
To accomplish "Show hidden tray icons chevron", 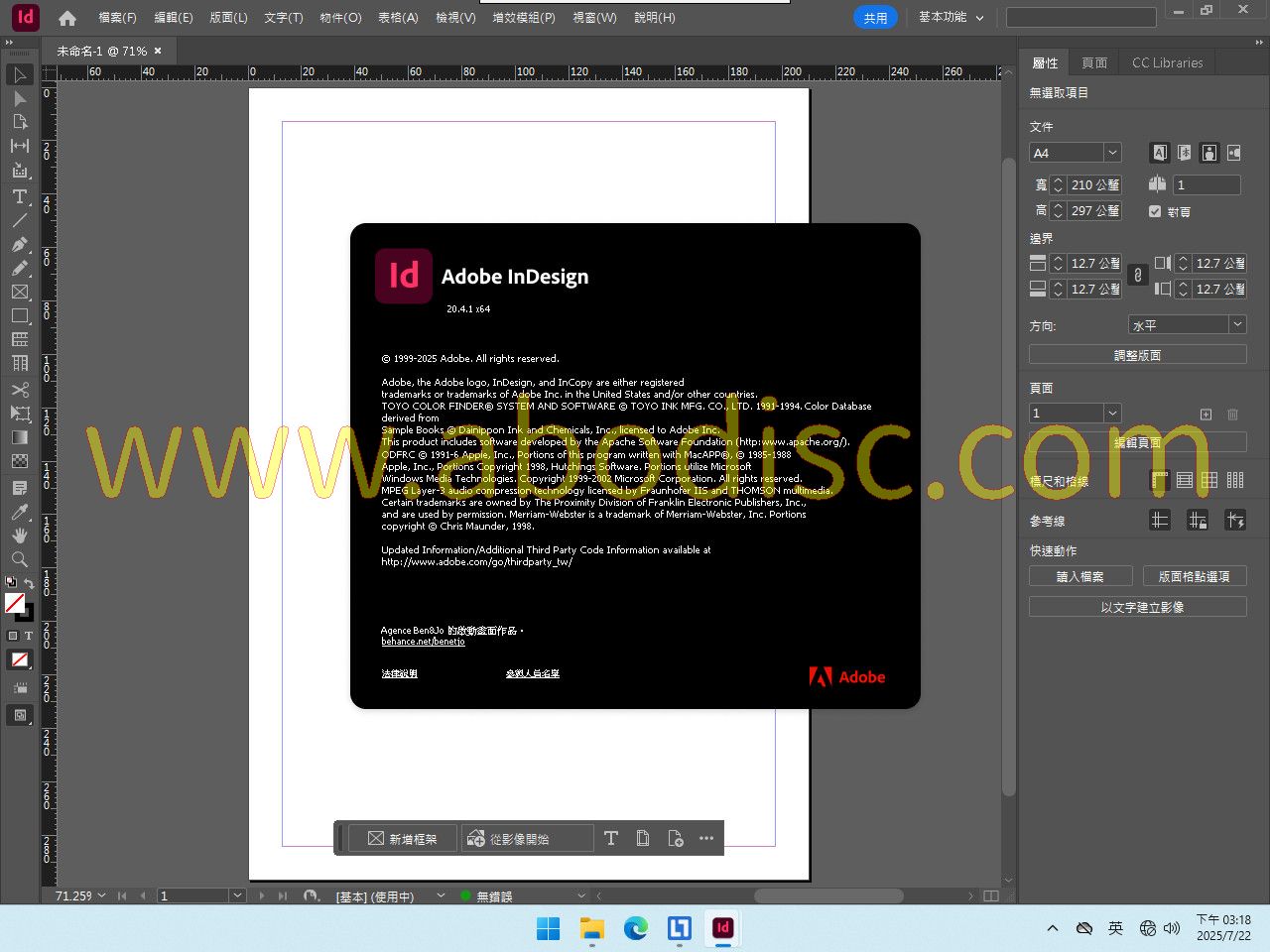I will point(1053,928).
